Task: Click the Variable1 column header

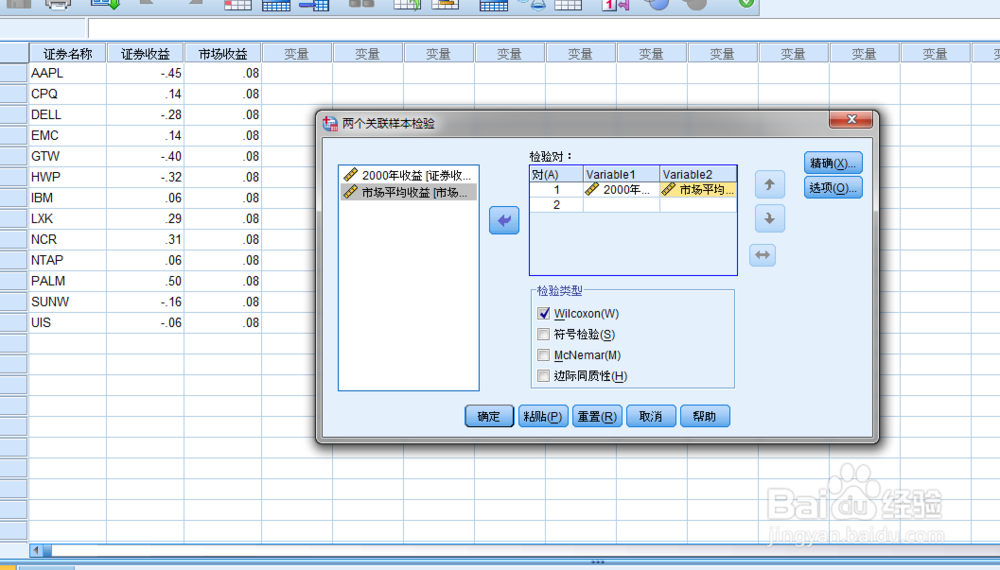Action: tap(621, 174)
